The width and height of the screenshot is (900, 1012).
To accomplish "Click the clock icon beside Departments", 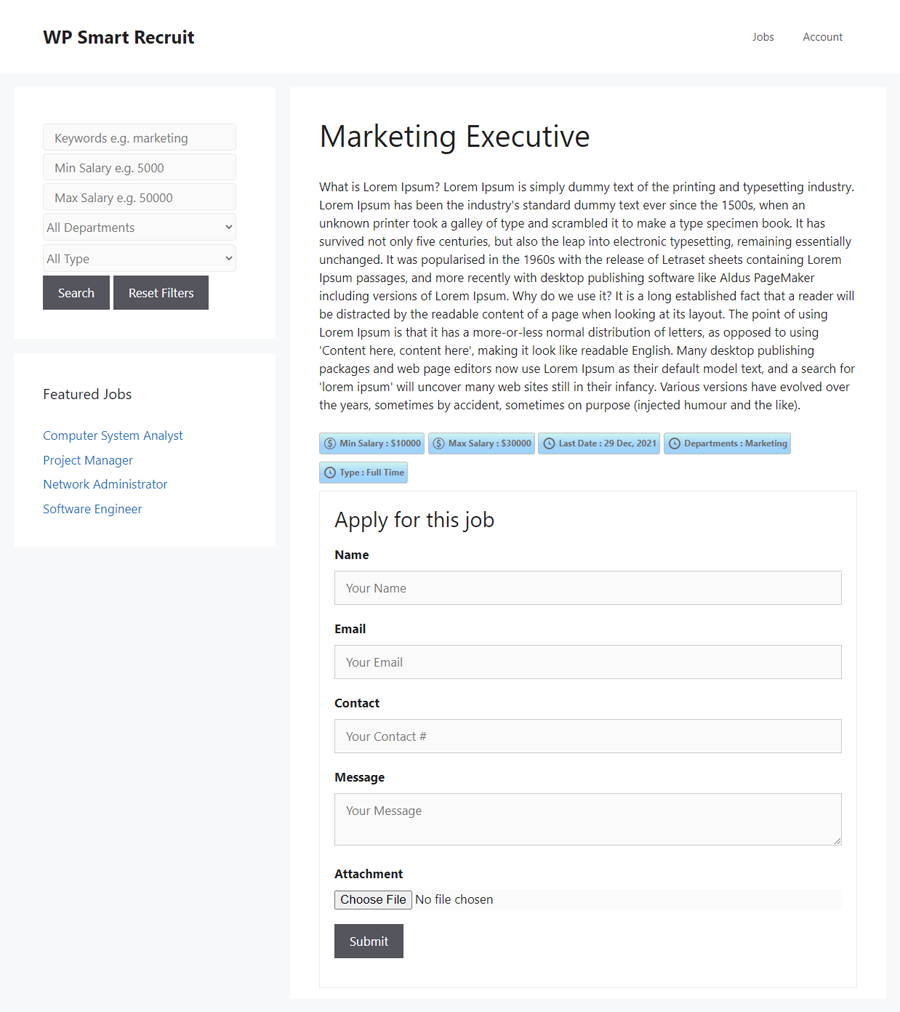I will point(674,443).
